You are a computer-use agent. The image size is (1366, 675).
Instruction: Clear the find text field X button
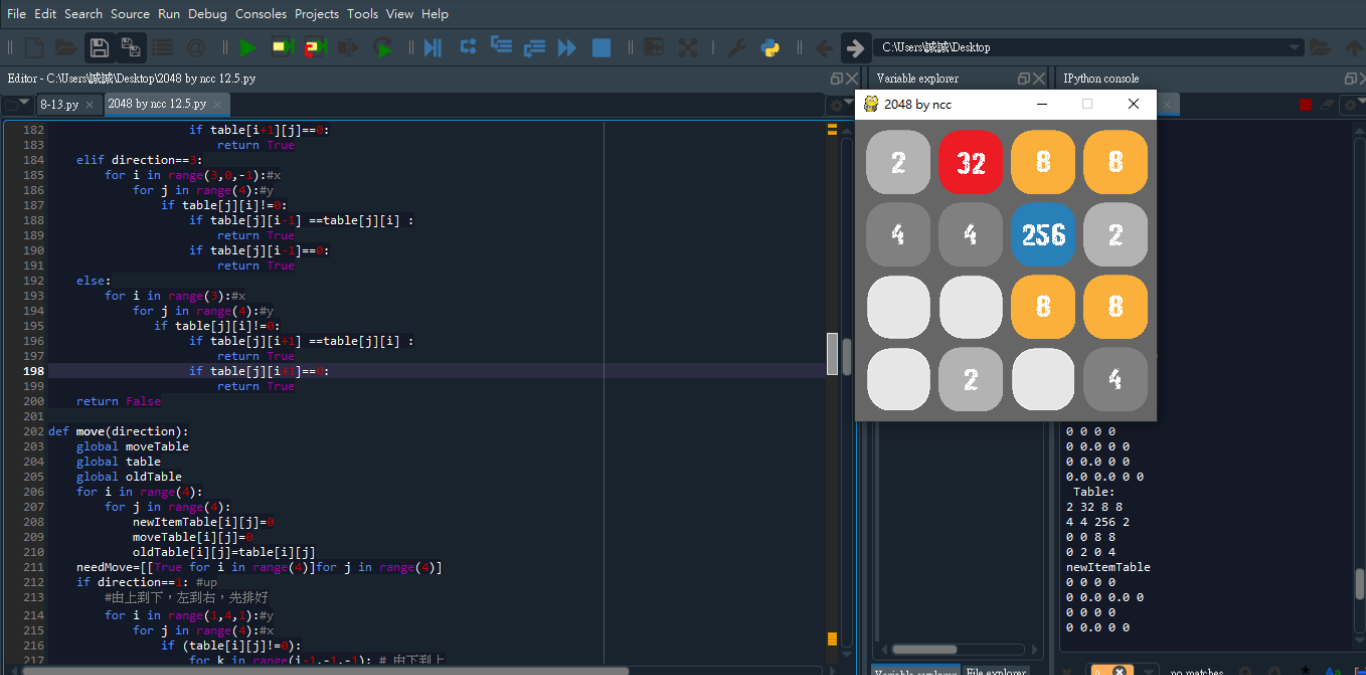click(x=1119, y=672)
